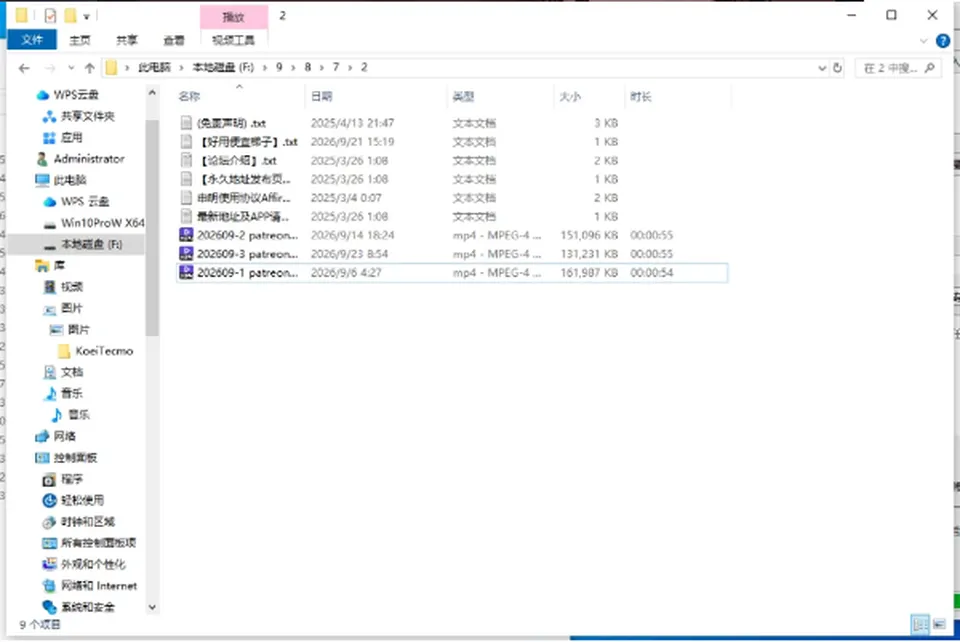Click the Up one level arrow

(x=89, y=68)
